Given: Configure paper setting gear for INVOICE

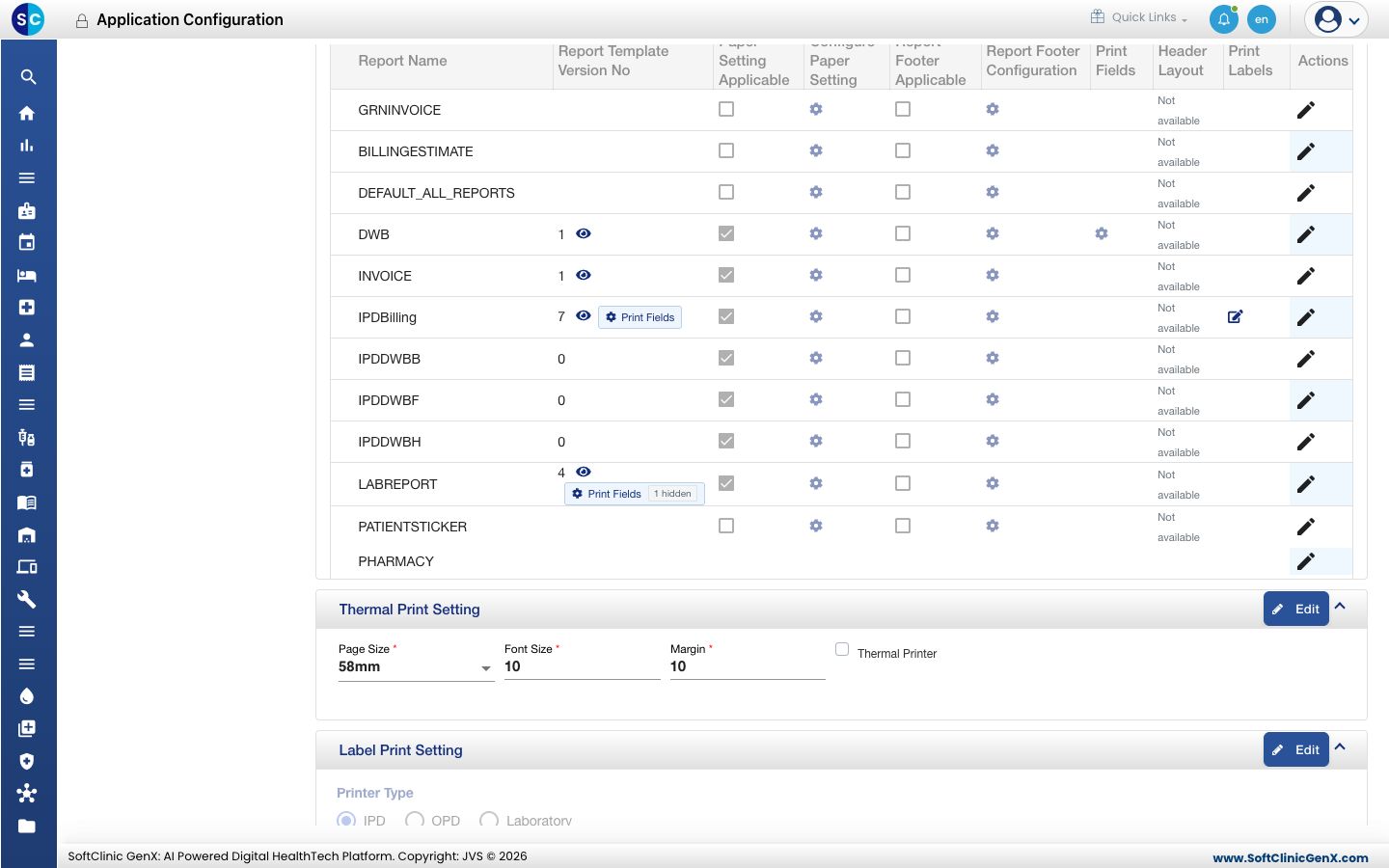Looking at the screenshot, I should [816, 275].
